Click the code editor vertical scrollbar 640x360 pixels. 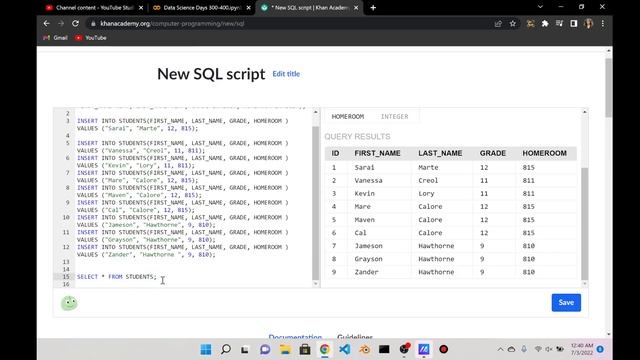click(x=316, y=202)
